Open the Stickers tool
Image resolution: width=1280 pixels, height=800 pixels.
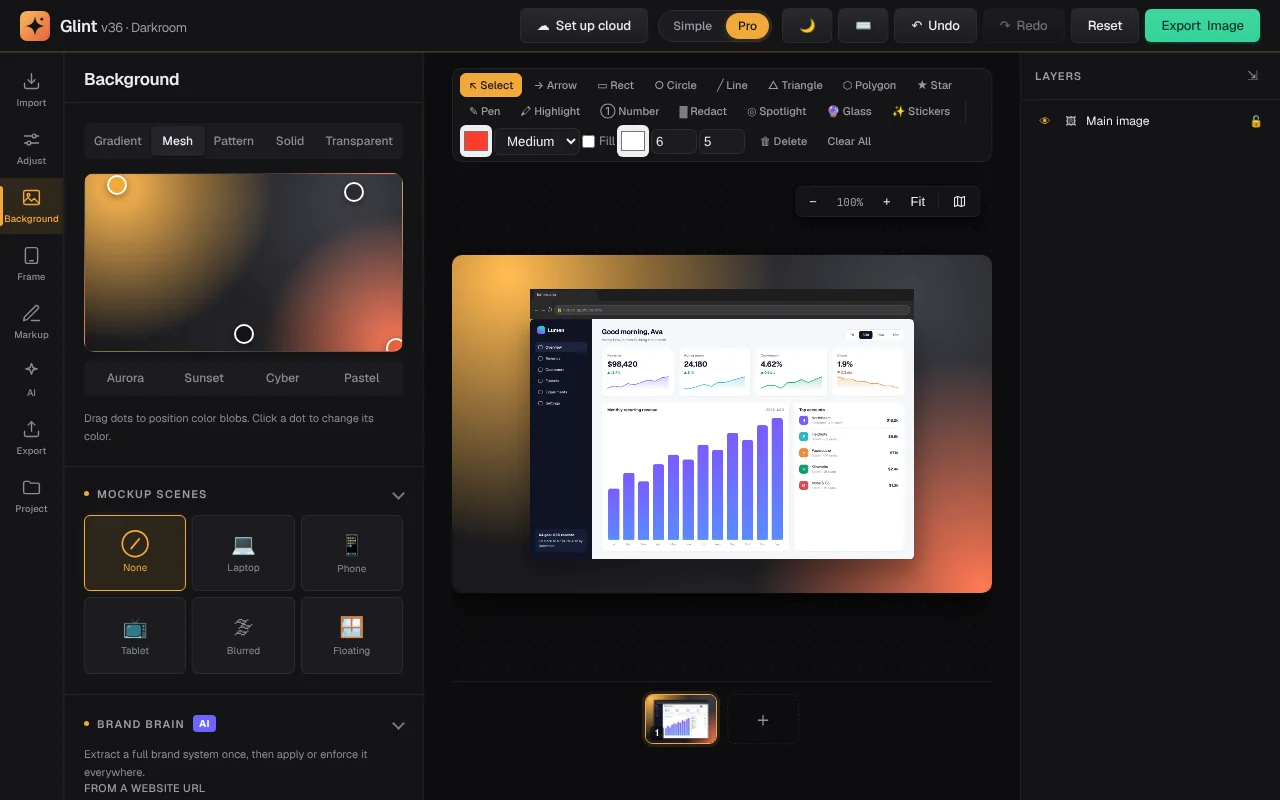tap(921, 111)
